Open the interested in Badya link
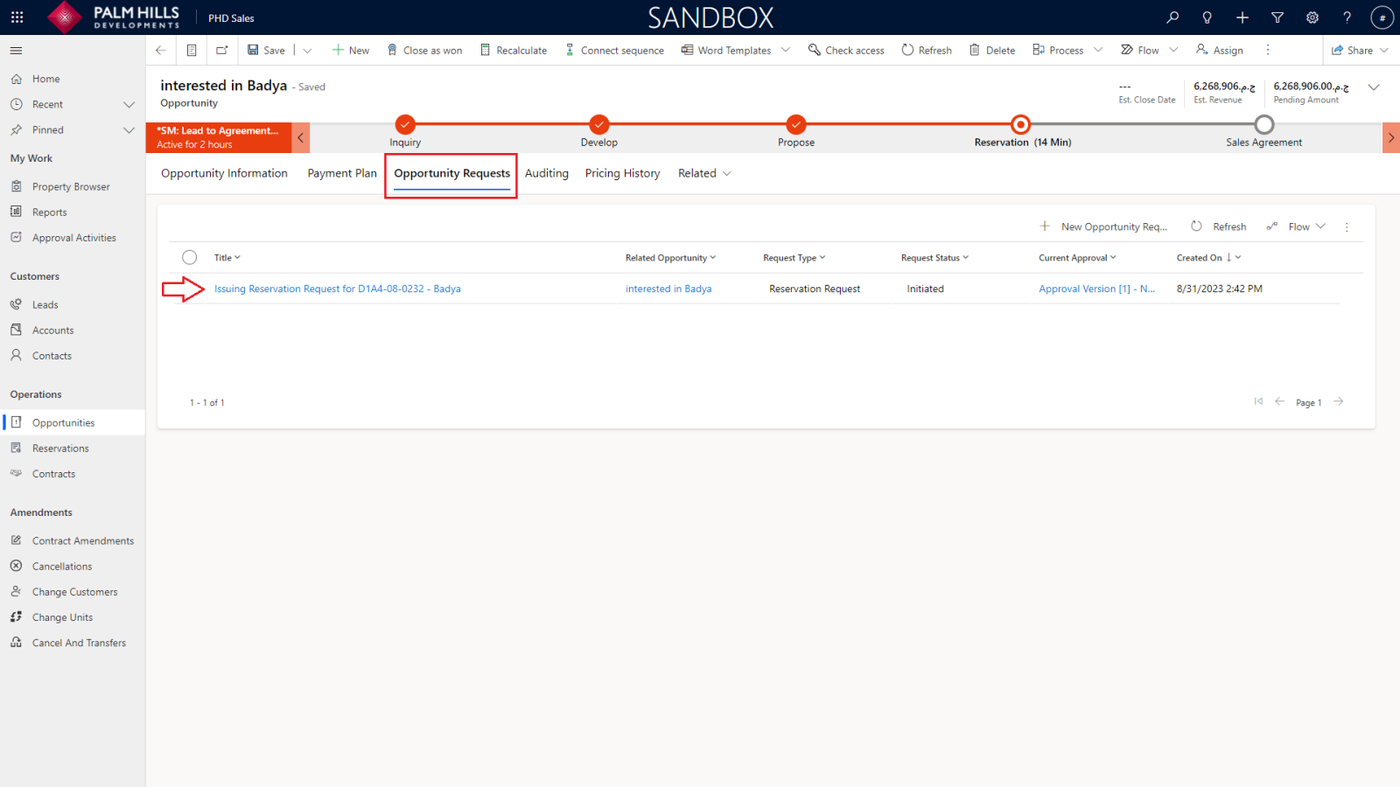 point(669,289)
